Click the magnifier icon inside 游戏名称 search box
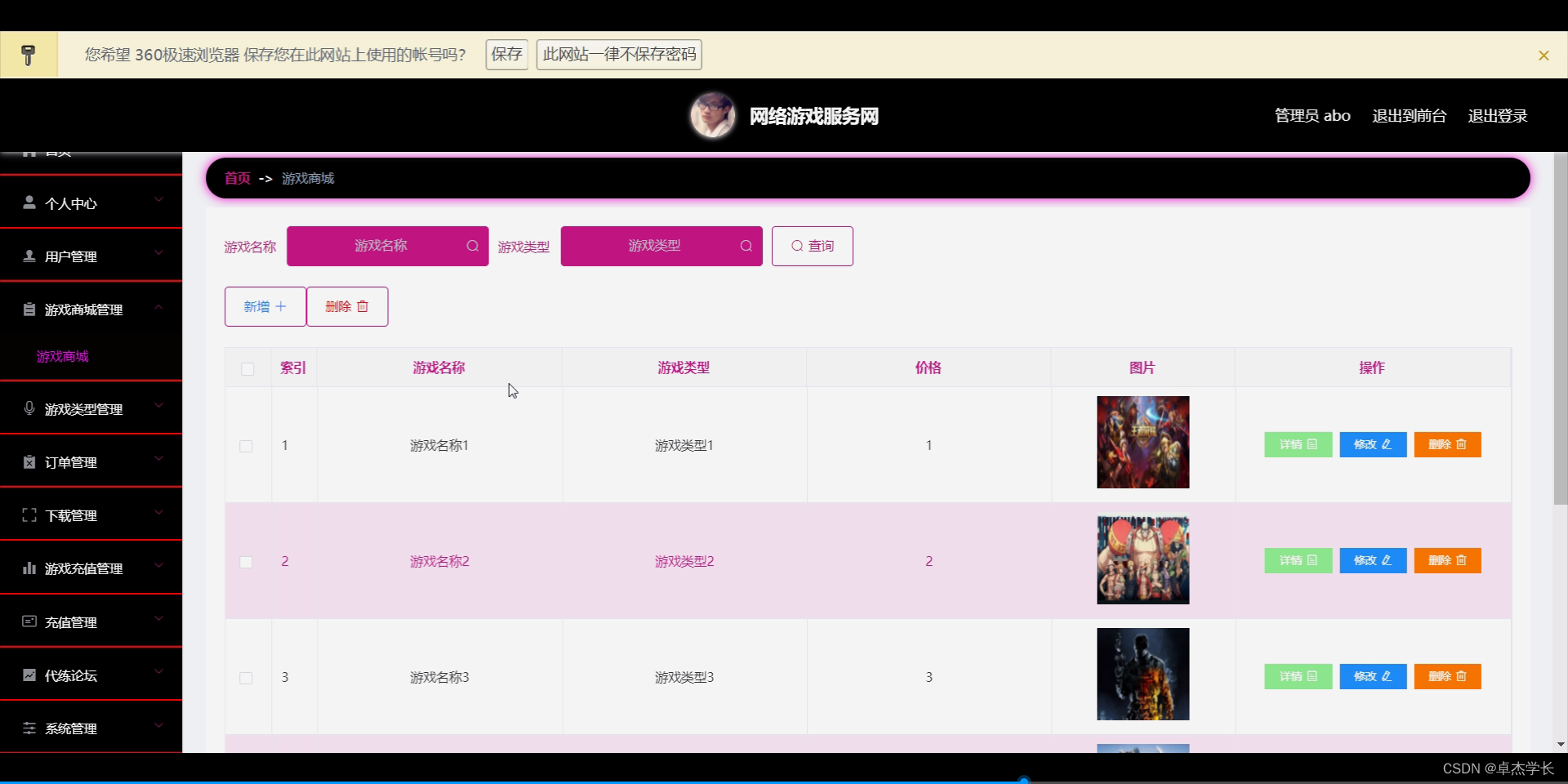The image size is (1568, 784). pyautogui.click(x=473, y=246)
